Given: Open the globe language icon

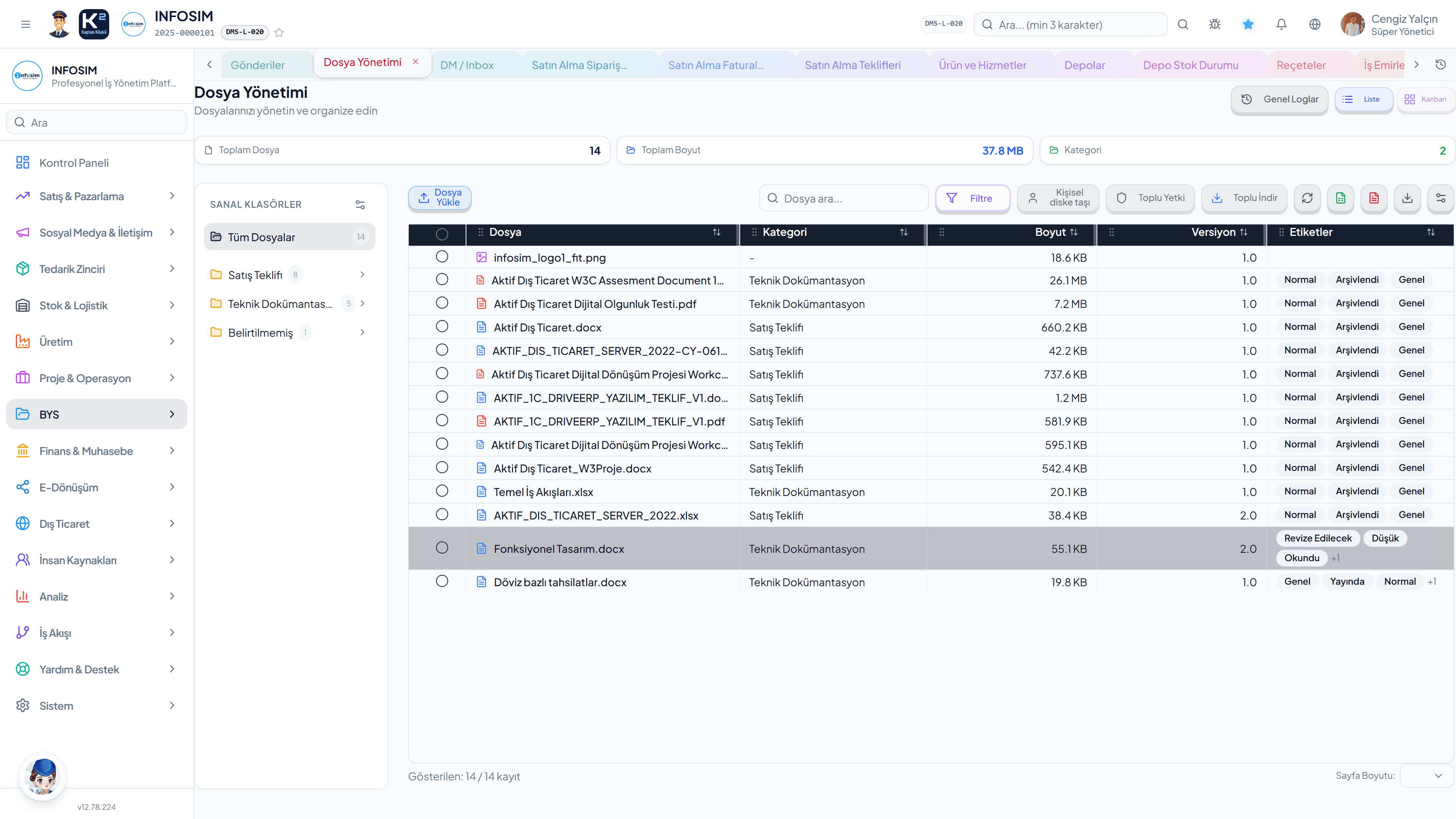Looking at the screenshot, I should 1315,24.
